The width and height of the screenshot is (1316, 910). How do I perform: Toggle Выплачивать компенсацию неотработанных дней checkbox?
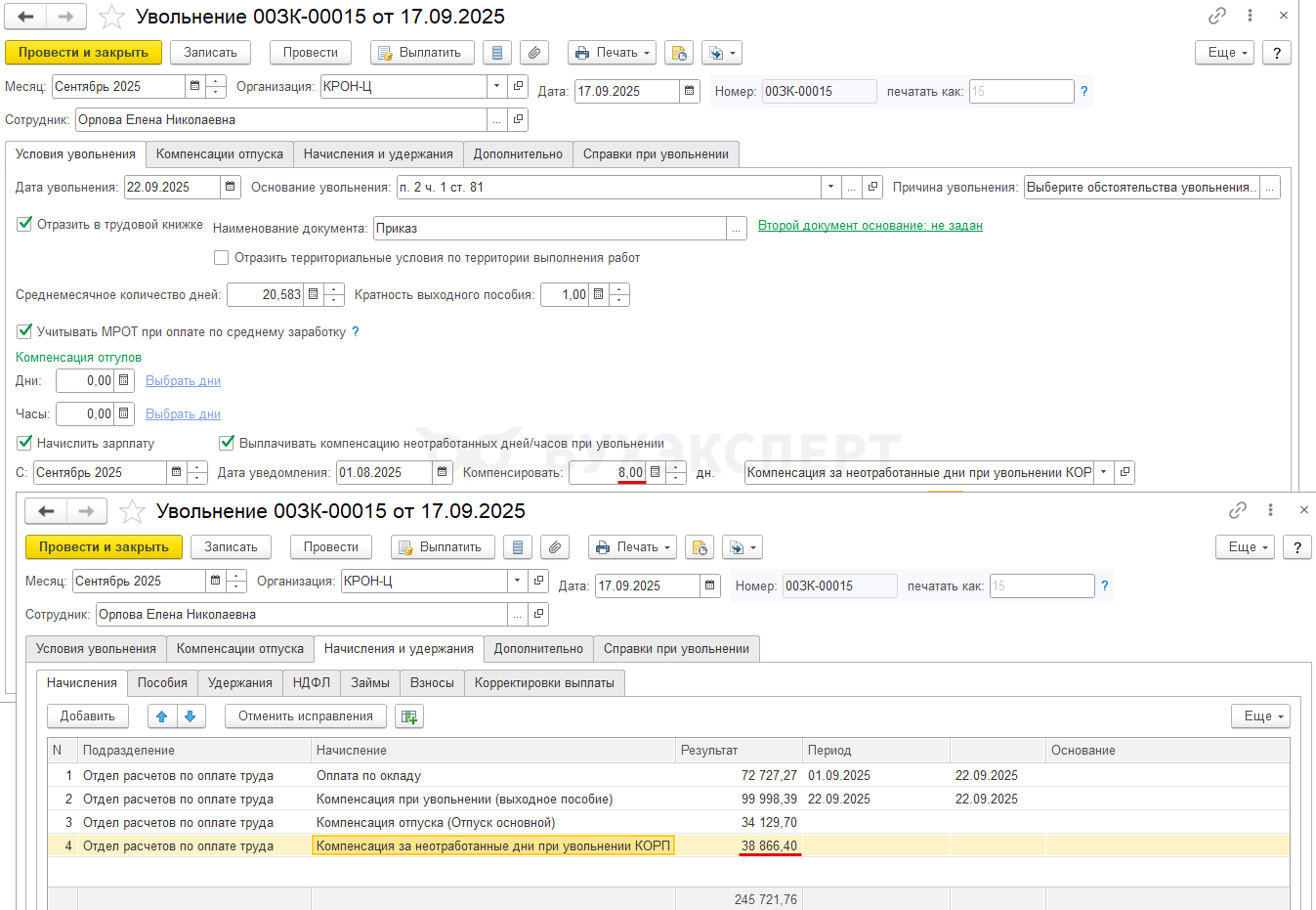pos(228,443)
